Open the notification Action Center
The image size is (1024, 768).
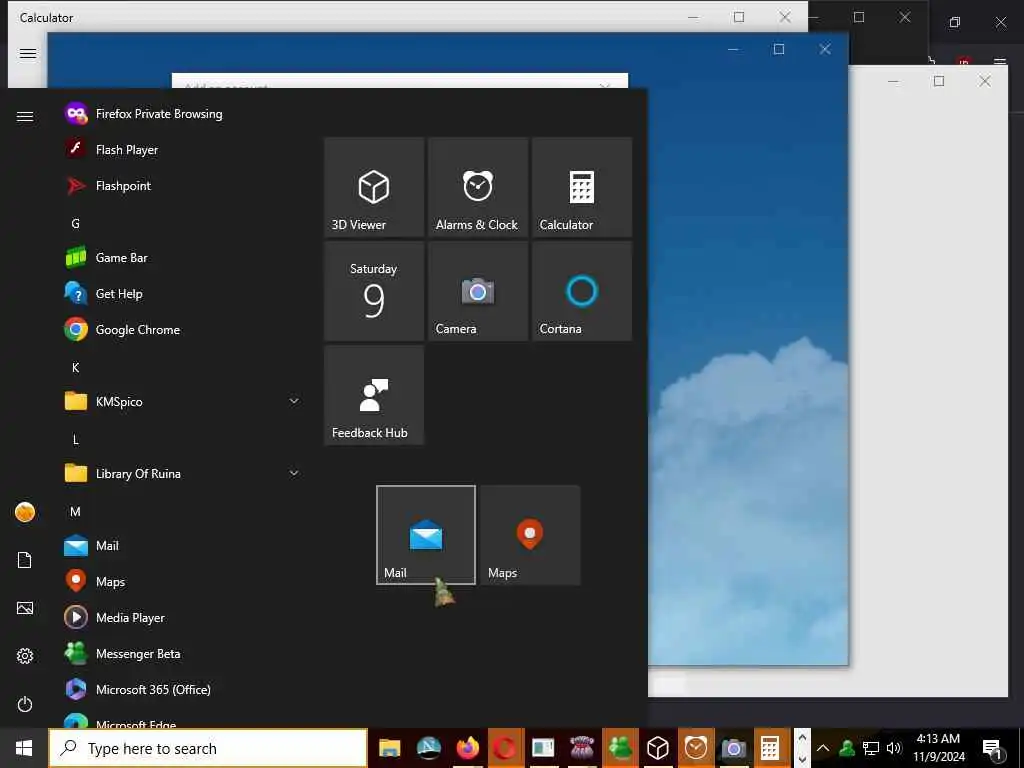993,748
